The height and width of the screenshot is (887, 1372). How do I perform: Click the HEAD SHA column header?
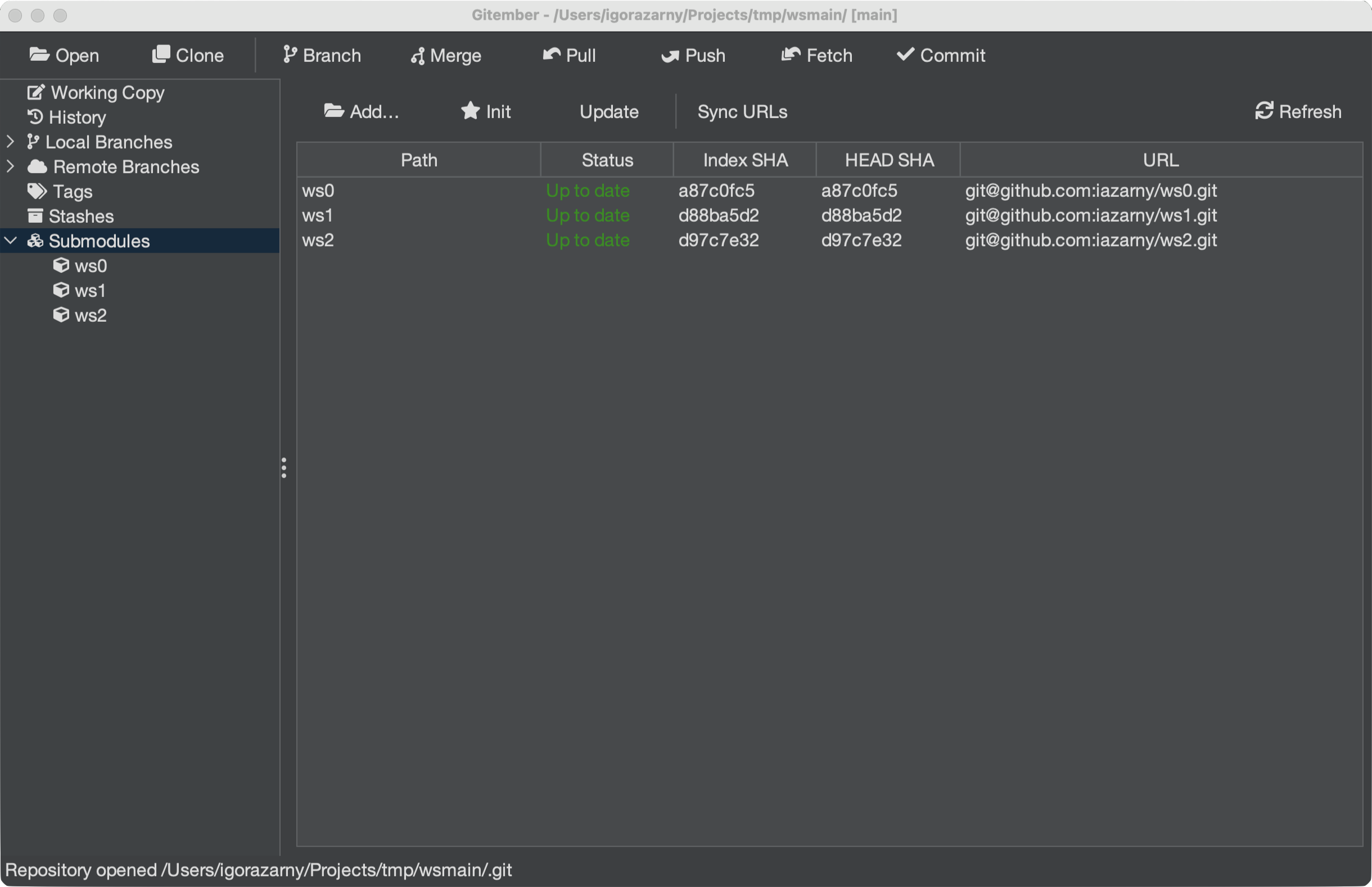tap(889, 160)
